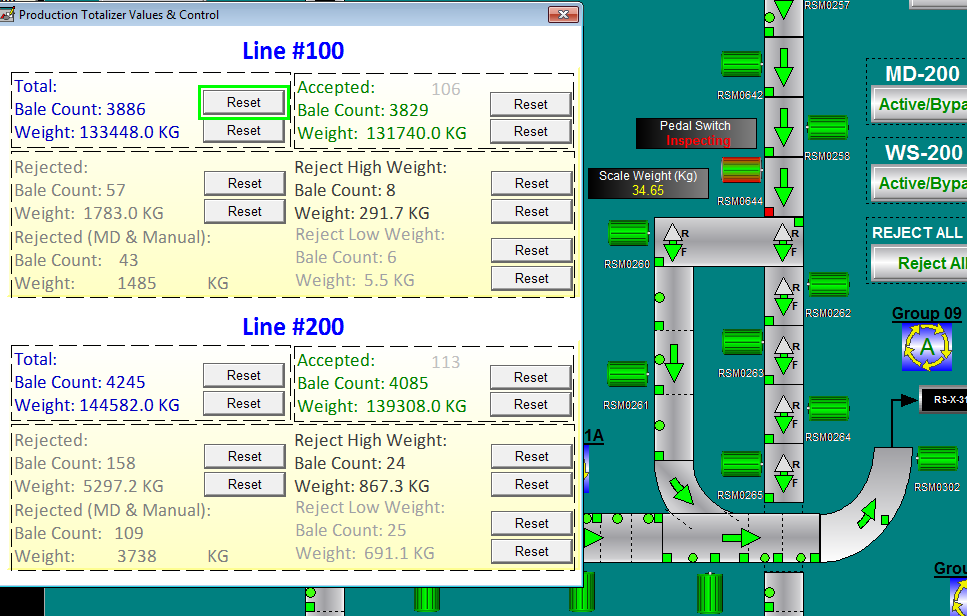Reset Line #200 Rejected Weight 5297.2 KG

[x=245, y=484]
